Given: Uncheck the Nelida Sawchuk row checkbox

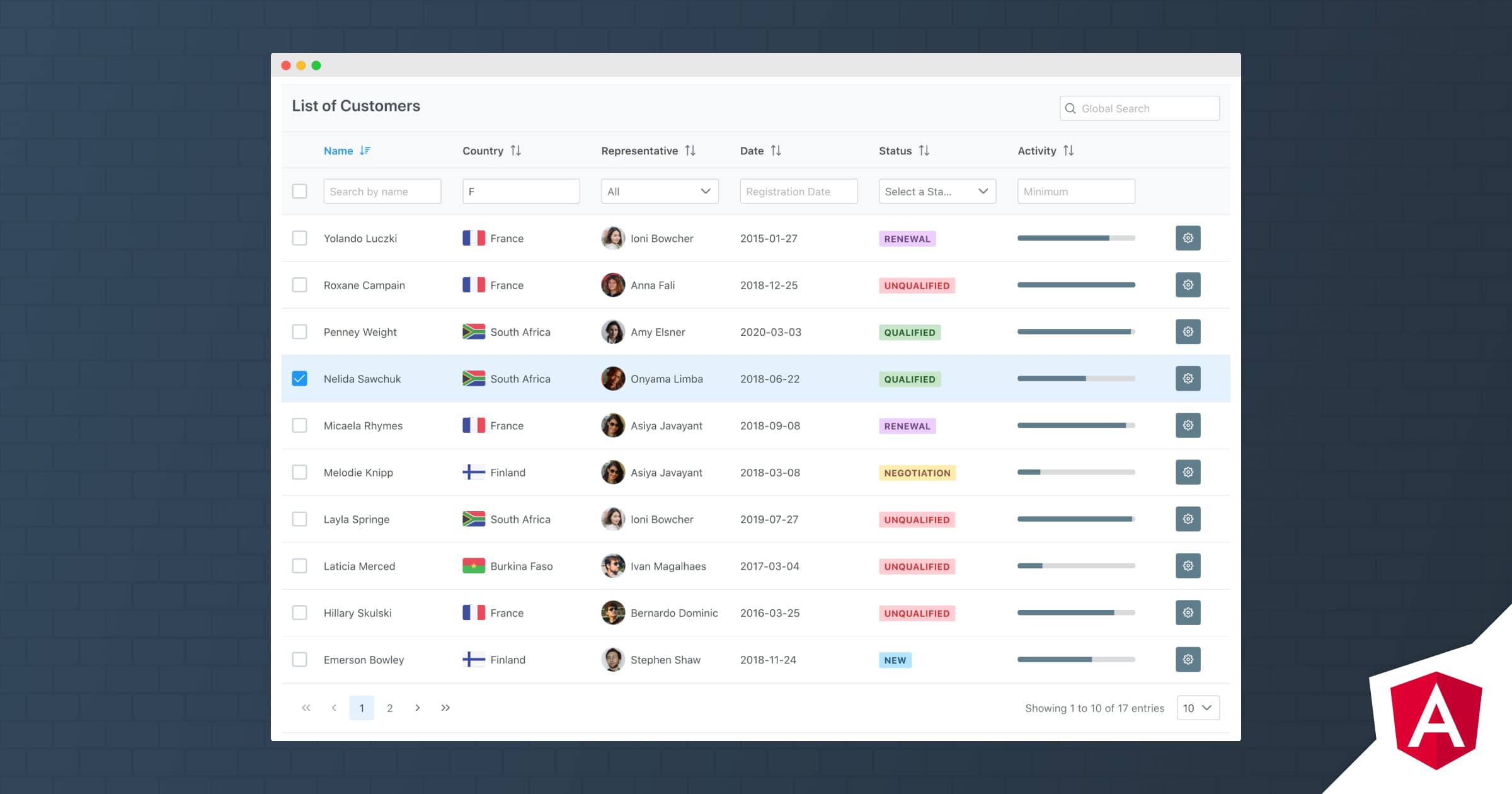Looking at the screenshot, I should [299, 379].
